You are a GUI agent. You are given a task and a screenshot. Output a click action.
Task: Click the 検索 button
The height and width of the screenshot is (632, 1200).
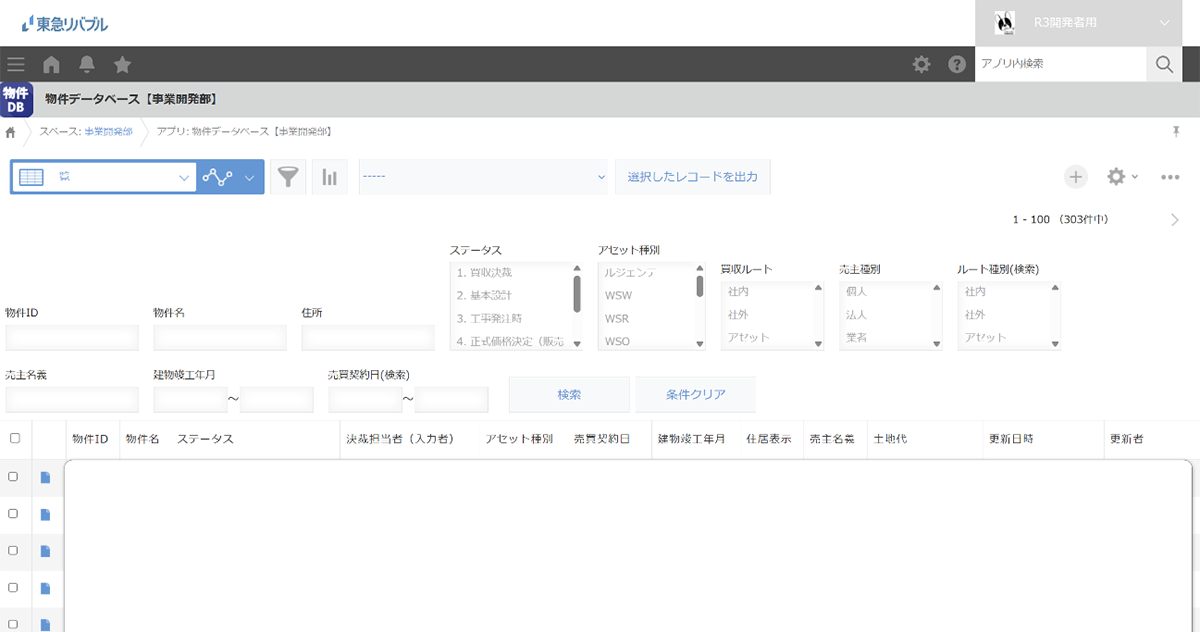[569, 395]
